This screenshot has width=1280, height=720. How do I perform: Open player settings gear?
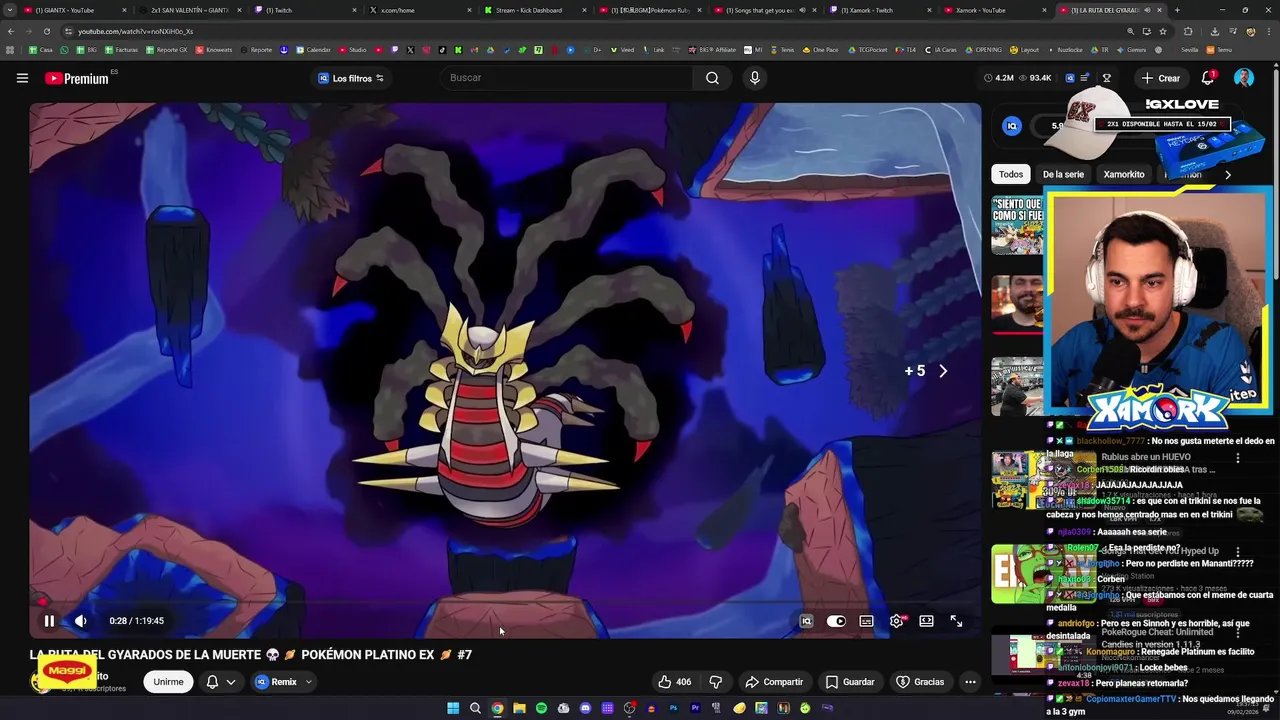(x=897, y=621)
